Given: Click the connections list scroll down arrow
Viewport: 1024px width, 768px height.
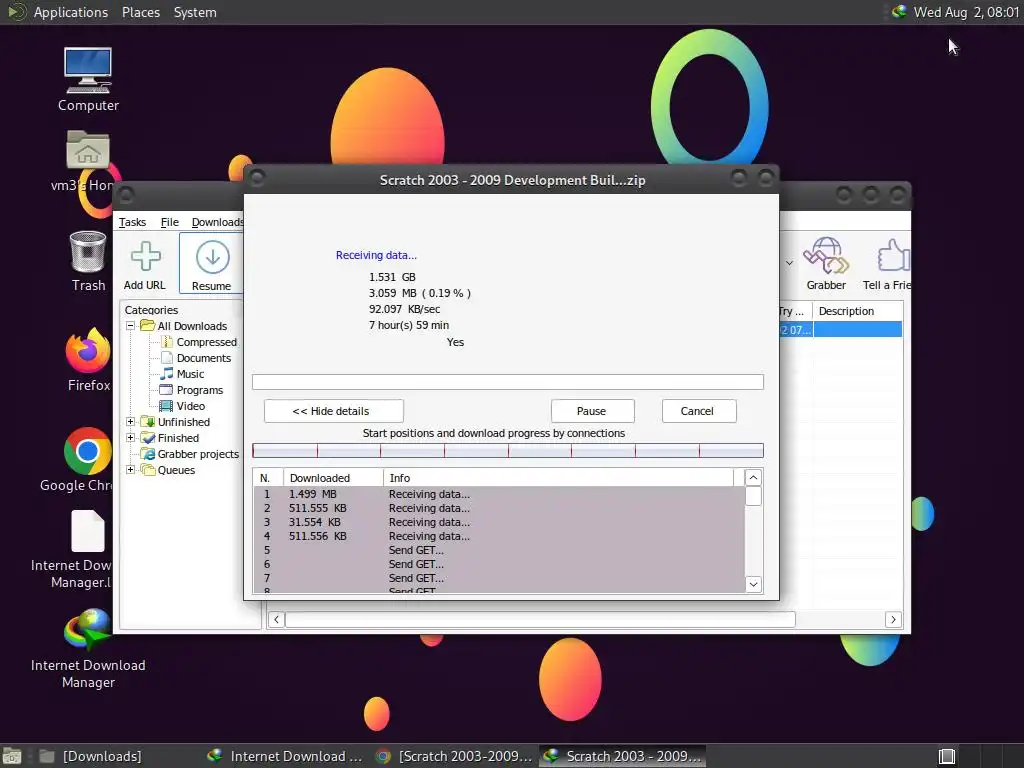Looking at the screenshot, I should (753, 584).
